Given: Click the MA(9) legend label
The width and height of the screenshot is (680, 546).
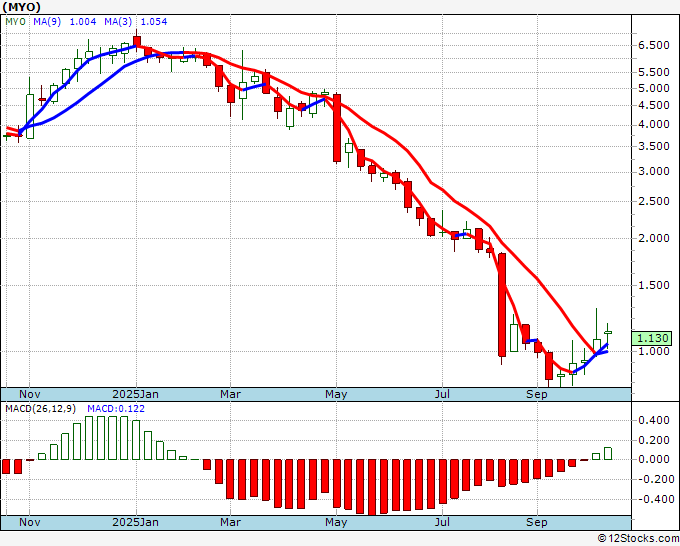Looking at the screenshot, I should [47, 22].
